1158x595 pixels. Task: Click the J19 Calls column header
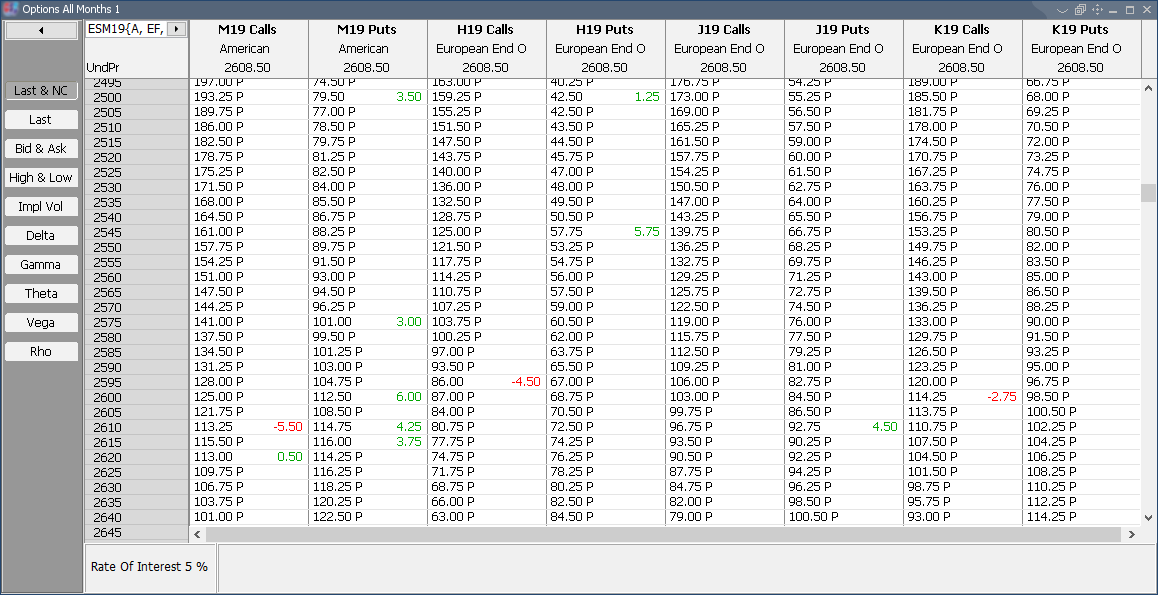point(724,48)
